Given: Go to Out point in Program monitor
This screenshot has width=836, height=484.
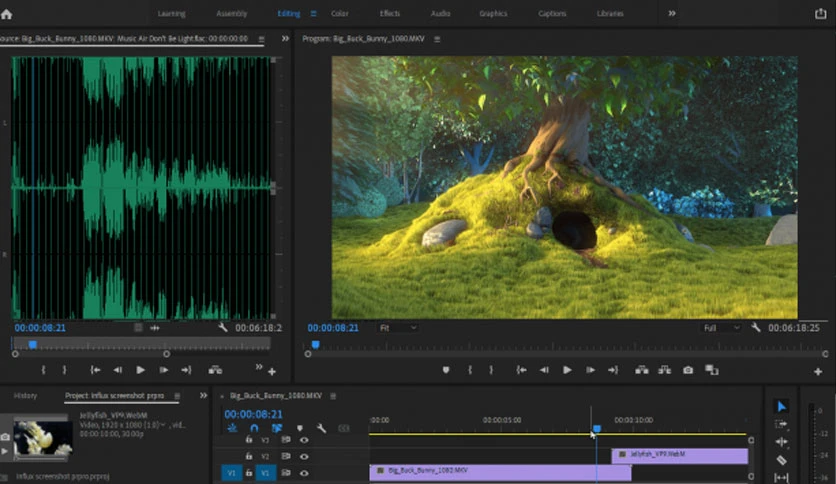Looking at the screenshot, I should pyautogui.click(x=613, y=370).
